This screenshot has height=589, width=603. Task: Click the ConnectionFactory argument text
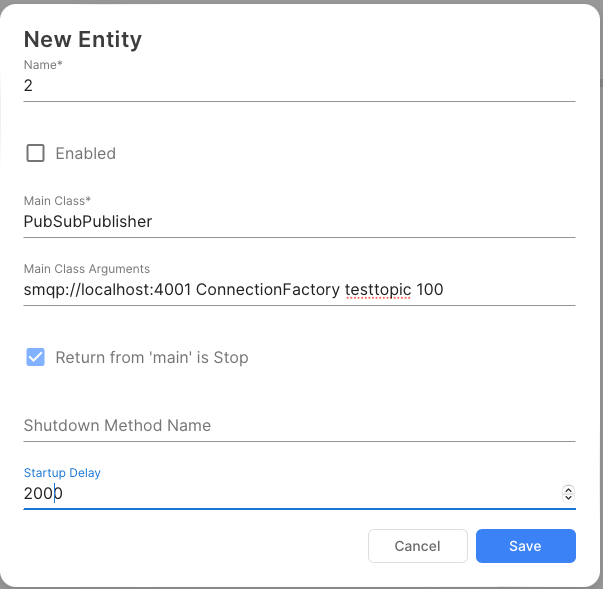(268, 290)
